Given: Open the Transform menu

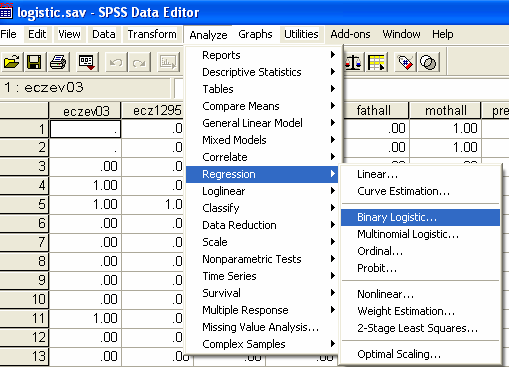Looking at the screenshot, I should pos(152,34).
